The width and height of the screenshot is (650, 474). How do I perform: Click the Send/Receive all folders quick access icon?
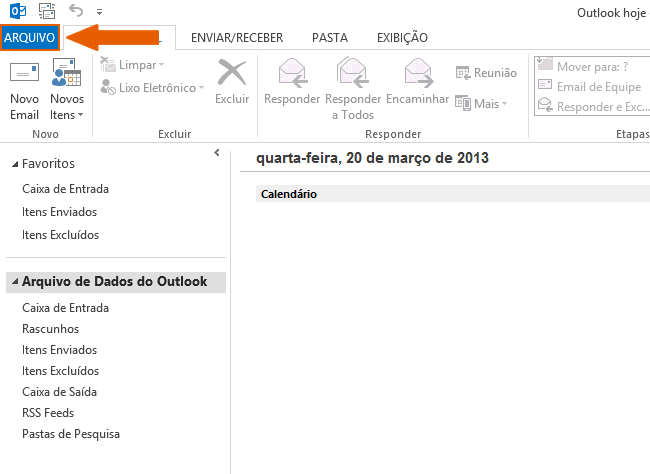(x=47, y=11)
